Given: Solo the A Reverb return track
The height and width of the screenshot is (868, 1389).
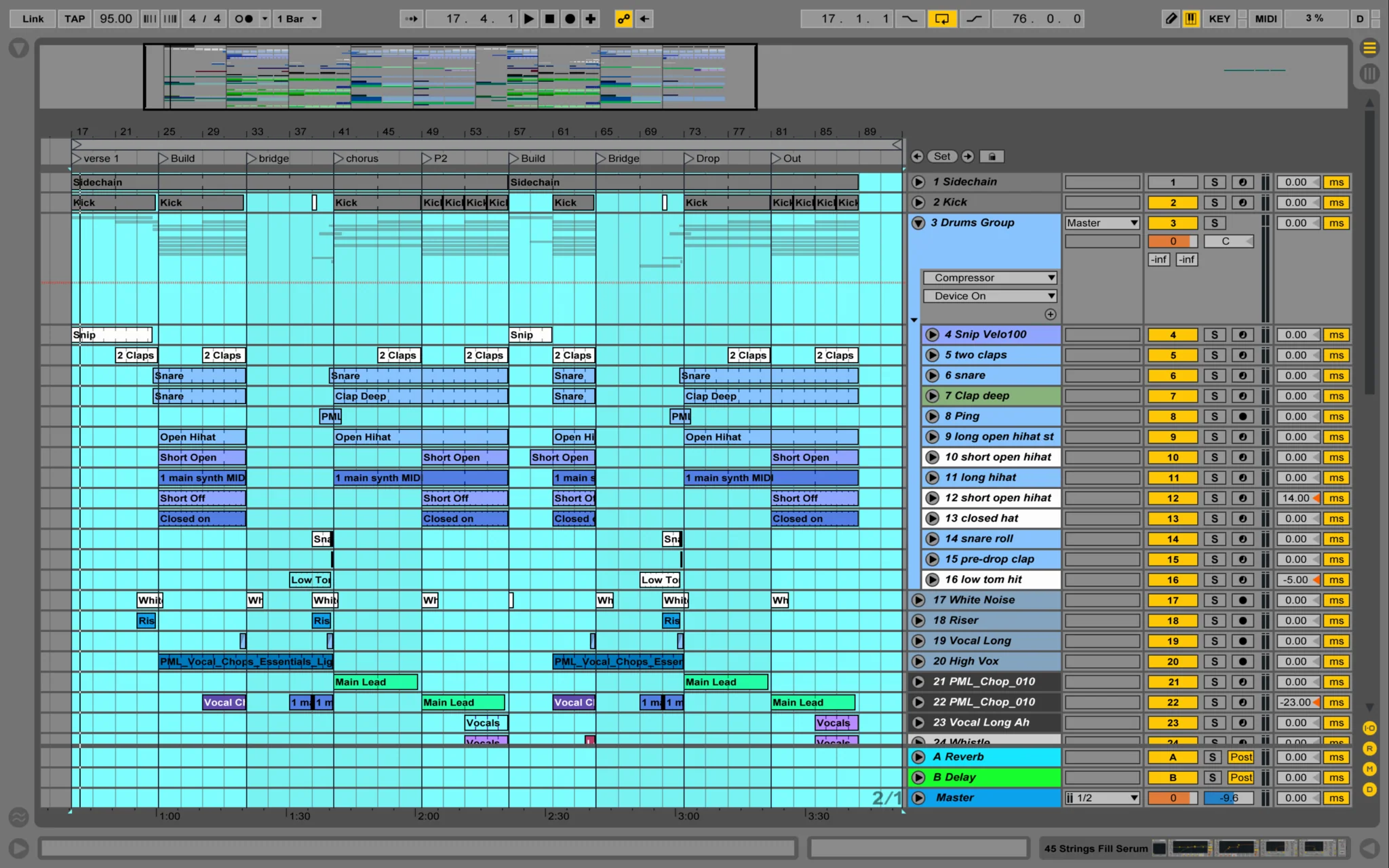Looking at the screenshot, I should click(x=1213, y=757).
